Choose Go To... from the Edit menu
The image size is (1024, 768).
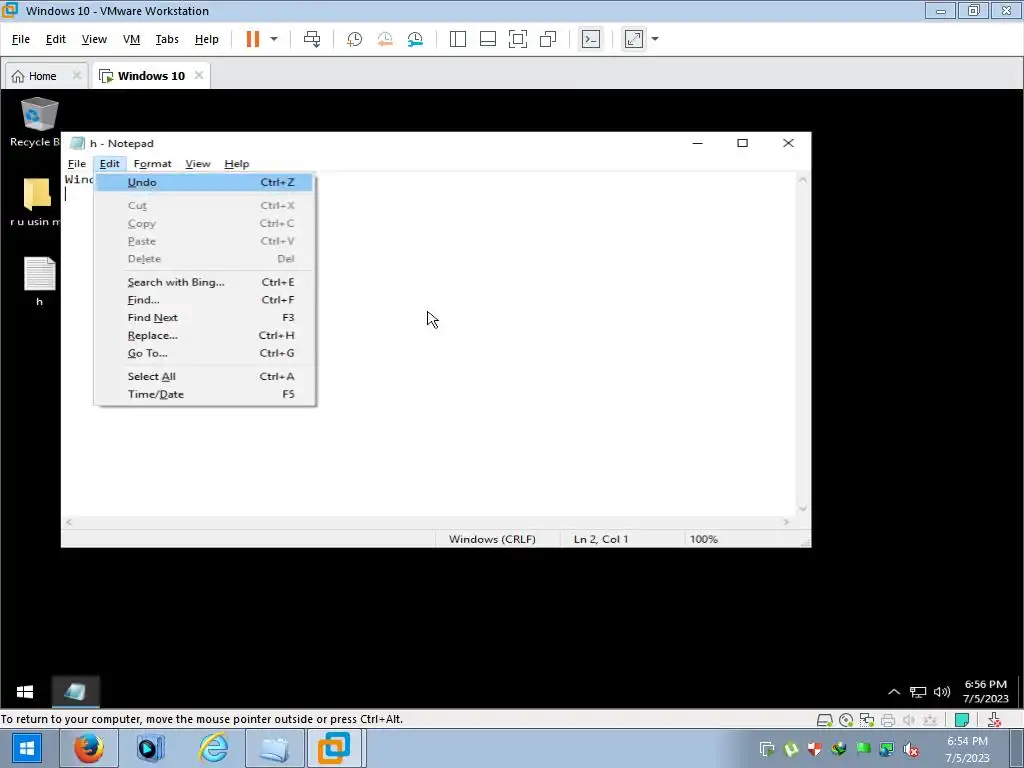(x=204, y=353)
